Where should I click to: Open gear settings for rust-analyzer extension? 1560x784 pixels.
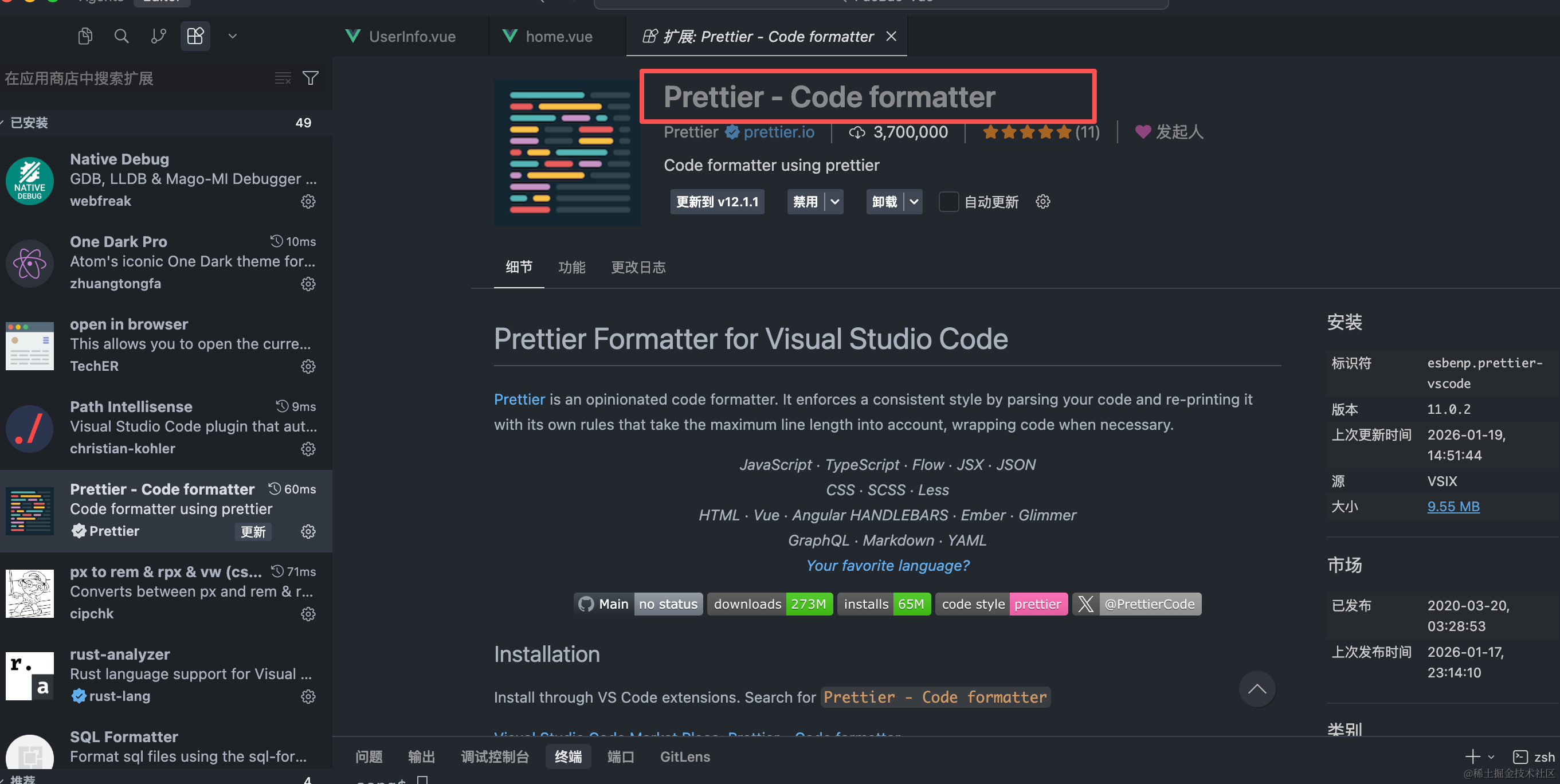click(x=308, y=697)
